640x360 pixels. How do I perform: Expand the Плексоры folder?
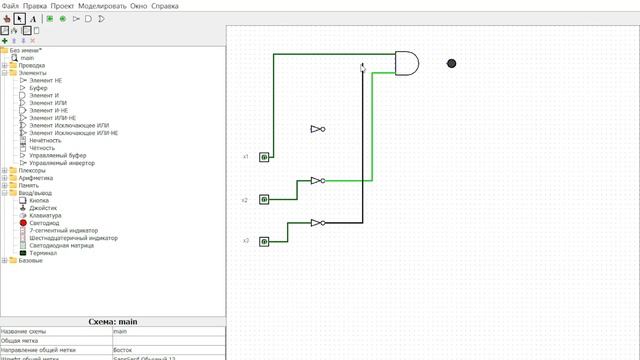(x=4, y=171)
